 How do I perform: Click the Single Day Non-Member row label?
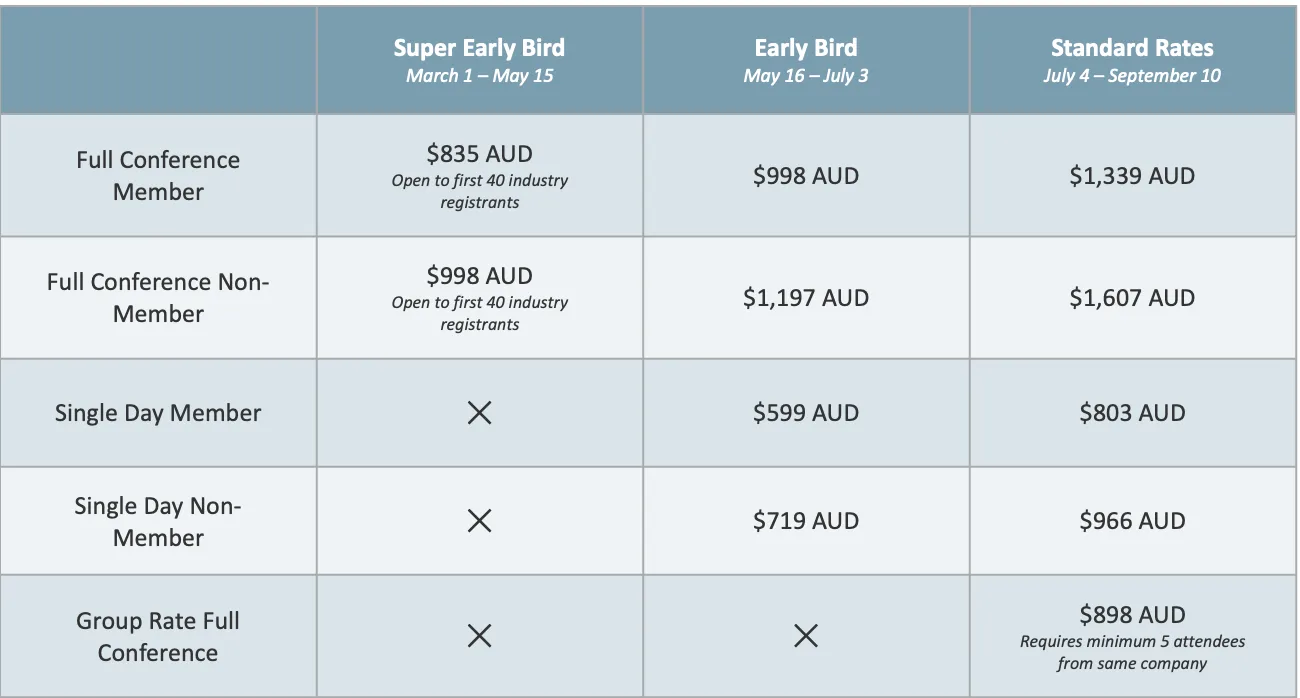(x=158, y=521)
